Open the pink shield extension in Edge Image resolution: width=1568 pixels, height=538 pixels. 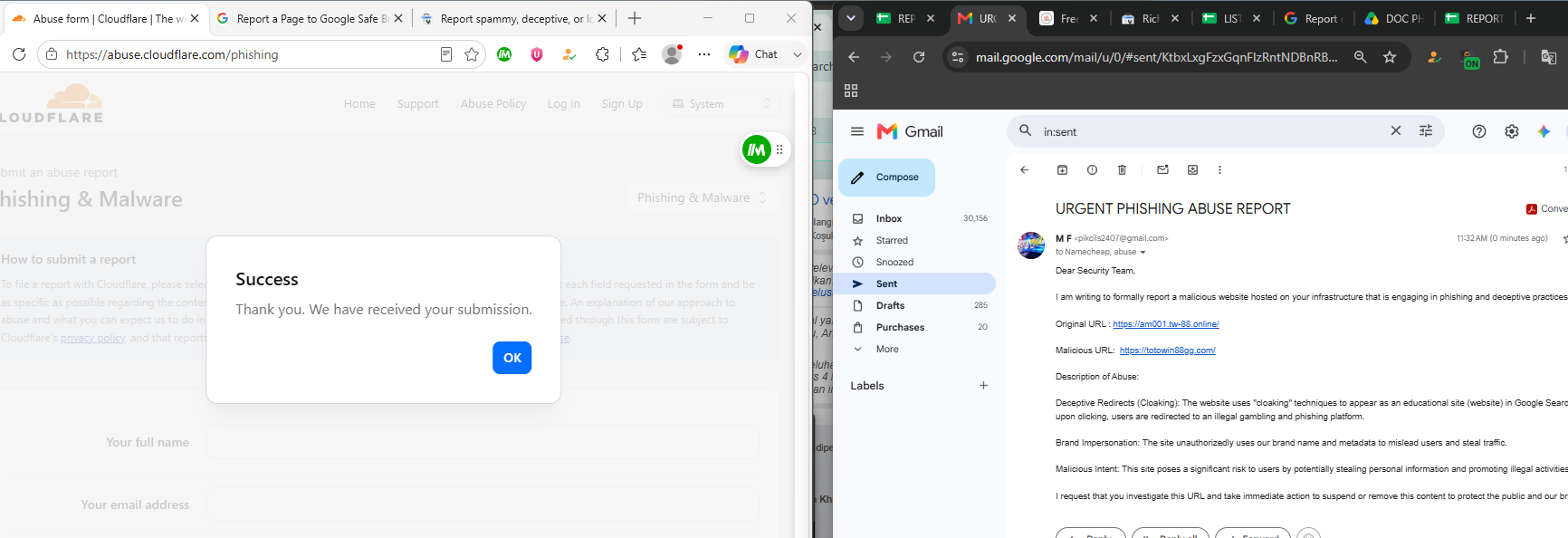point(537,54)
